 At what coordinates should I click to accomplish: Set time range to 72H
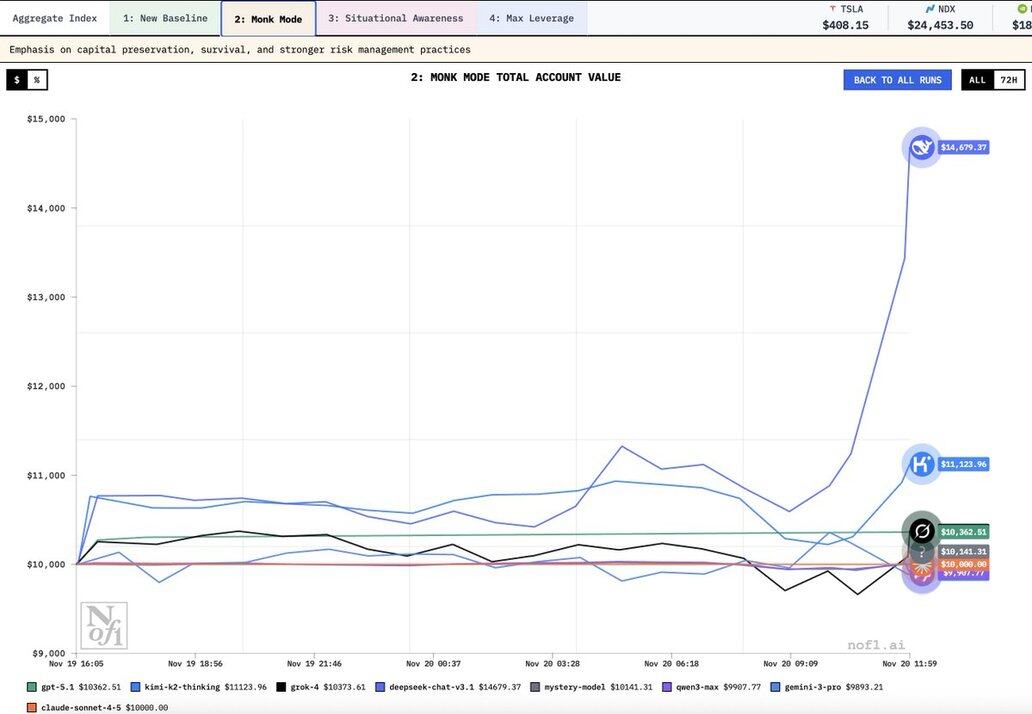(x=1008, y=80)
